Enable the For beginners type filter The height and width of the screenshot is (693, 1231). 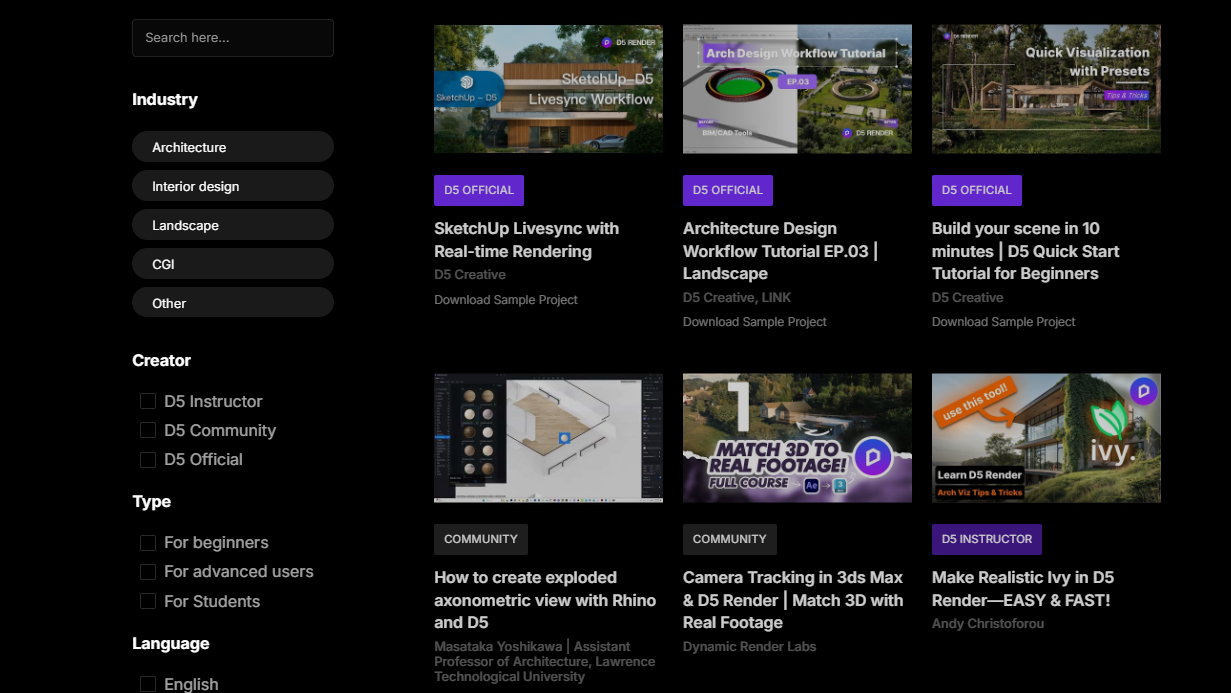click(148, 542)
